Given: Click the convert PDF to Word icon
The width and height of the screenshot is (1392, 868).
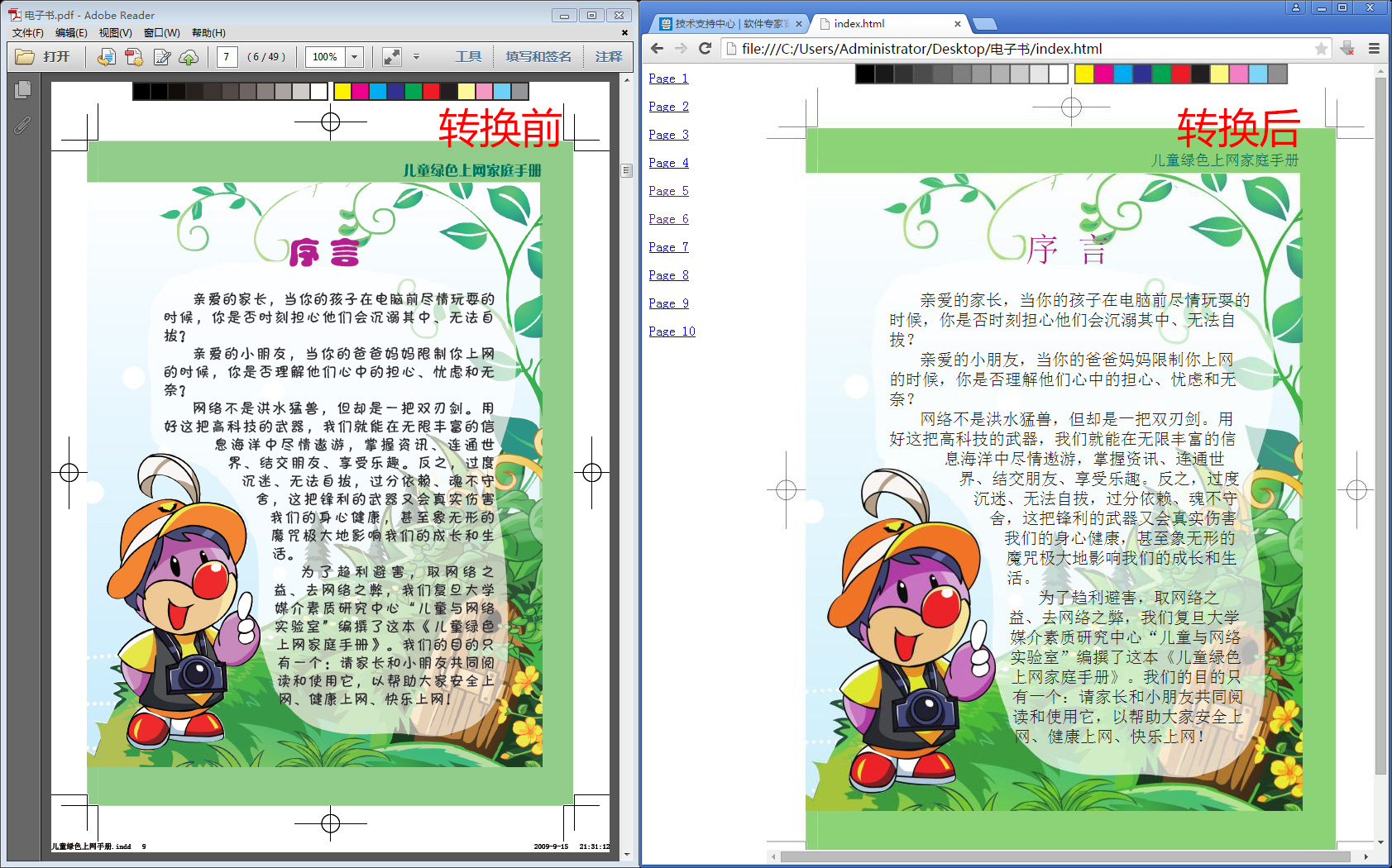Looking at the screenshot, I should 106,56.
